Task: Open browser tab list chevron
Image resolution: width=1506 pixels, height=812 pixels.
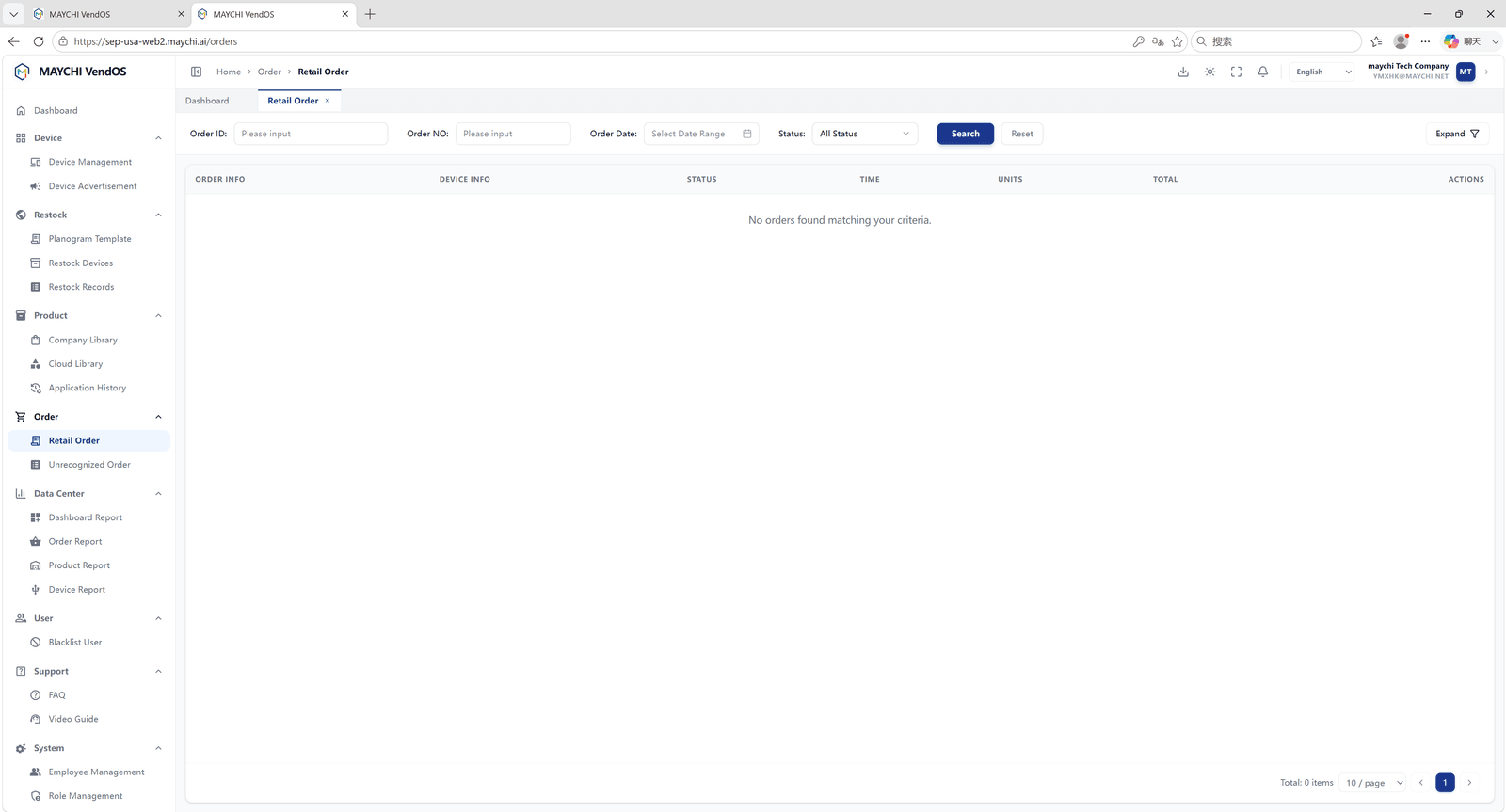Action: pyautogui.click(x=13, y=14)
